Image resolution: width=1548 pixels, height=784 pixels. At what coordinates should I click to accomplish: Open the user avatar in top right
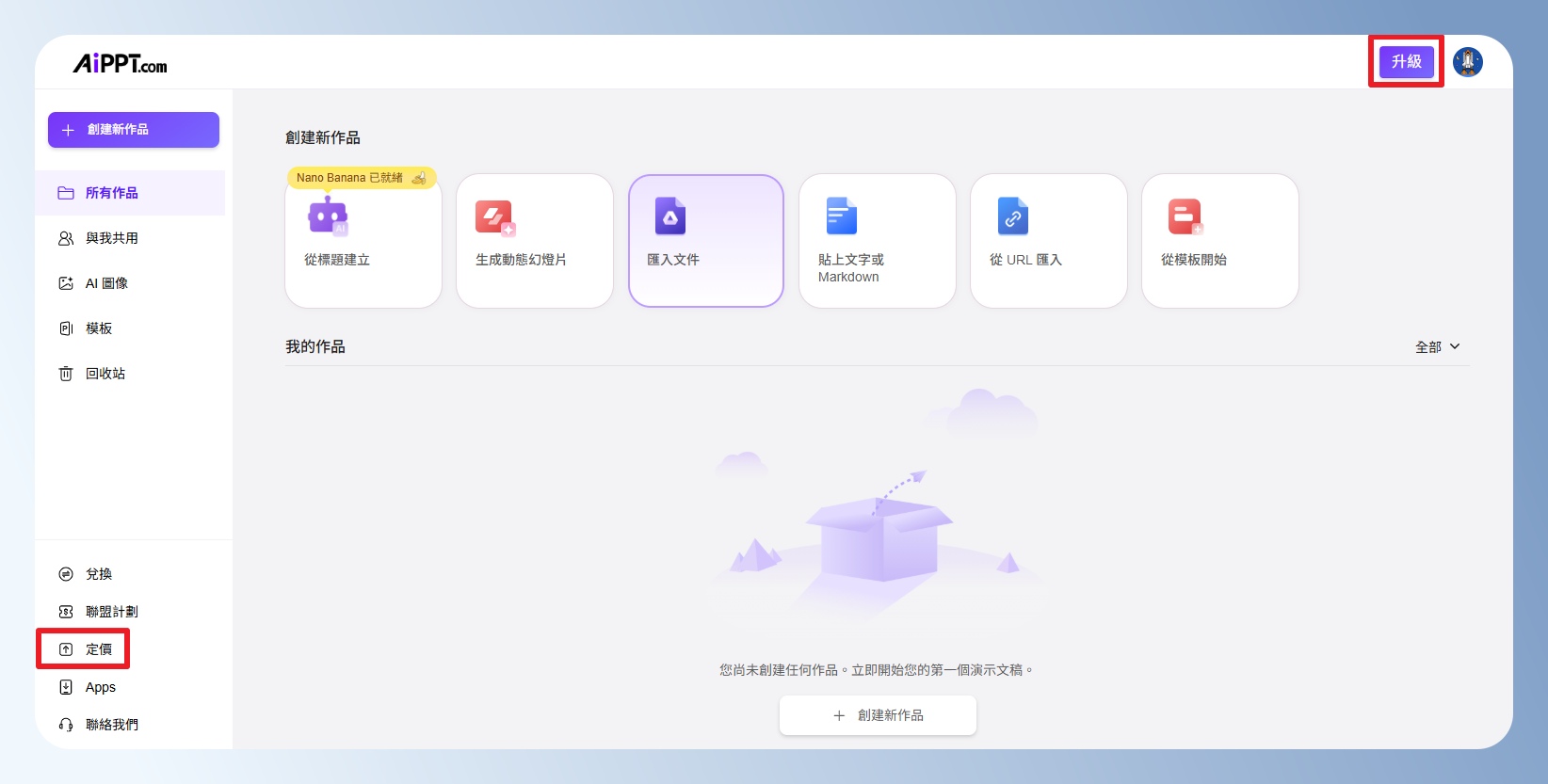tap(1467, 62)
